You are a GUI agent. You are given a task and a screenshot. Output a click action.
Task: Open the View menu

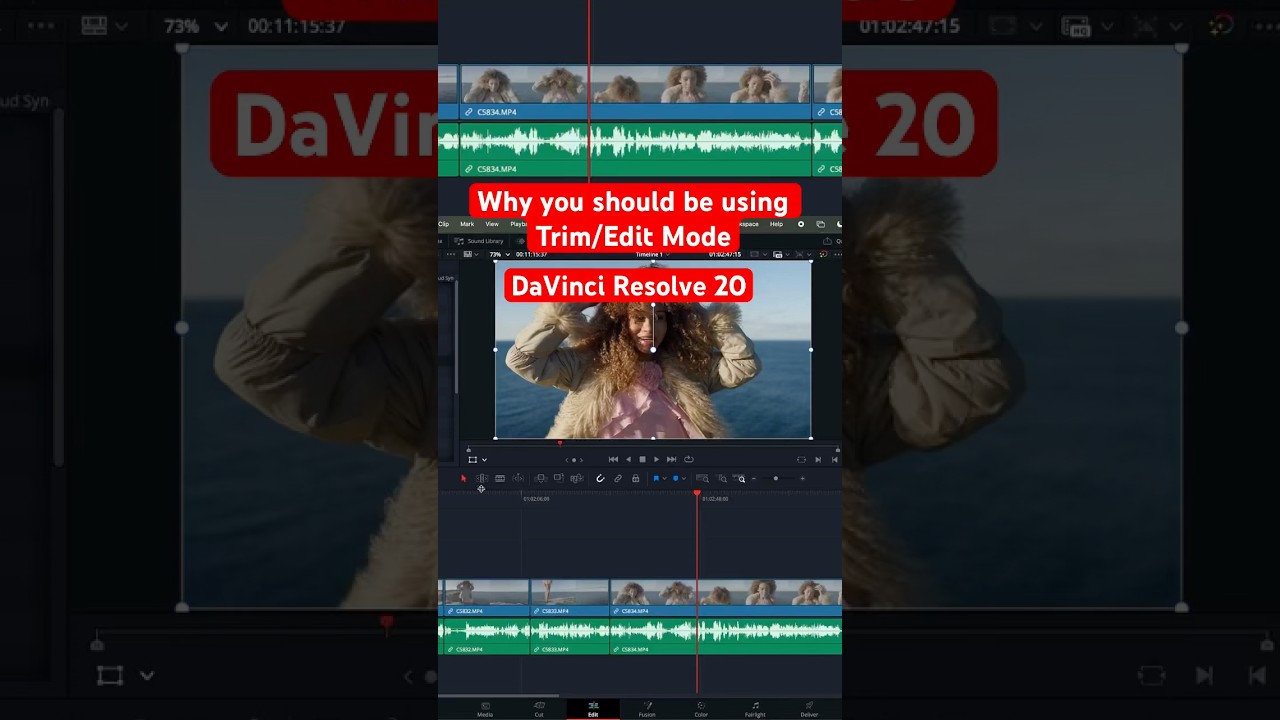click(492, 224)
